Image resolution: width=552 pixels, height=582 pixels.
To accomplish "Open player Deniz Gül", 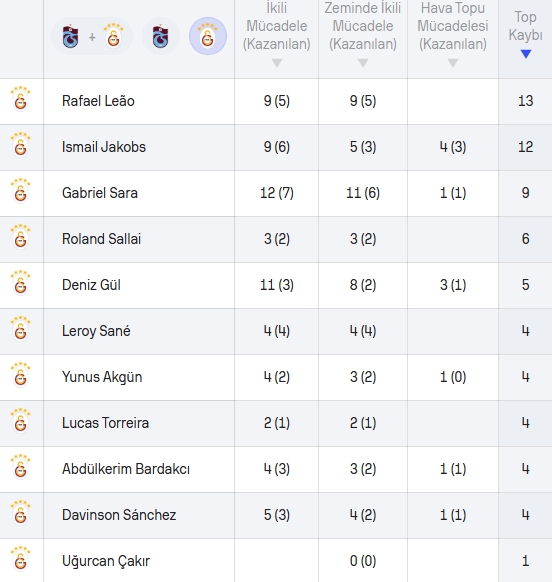I will tap(91, 285).
